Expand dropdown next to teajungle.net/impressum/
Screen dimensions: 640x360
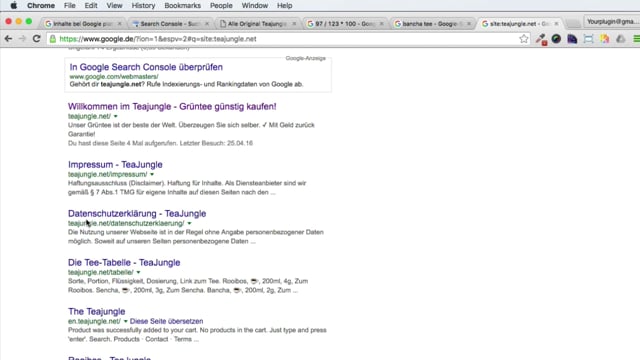(x=152, y=174)
